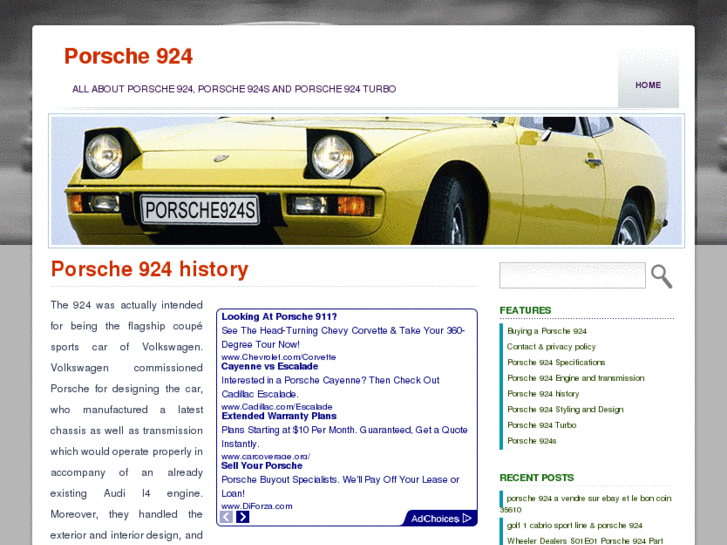Open 'Porsche 924 Engine and transmission' page
The image size is (727, 545).
575,378
